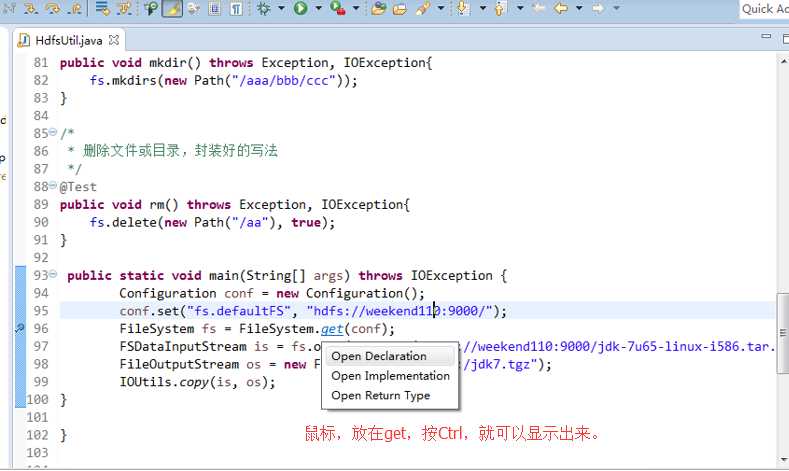Click the Search flashlight icon
This screenshot has width=789, height=471.
click(x=423, y=8)
